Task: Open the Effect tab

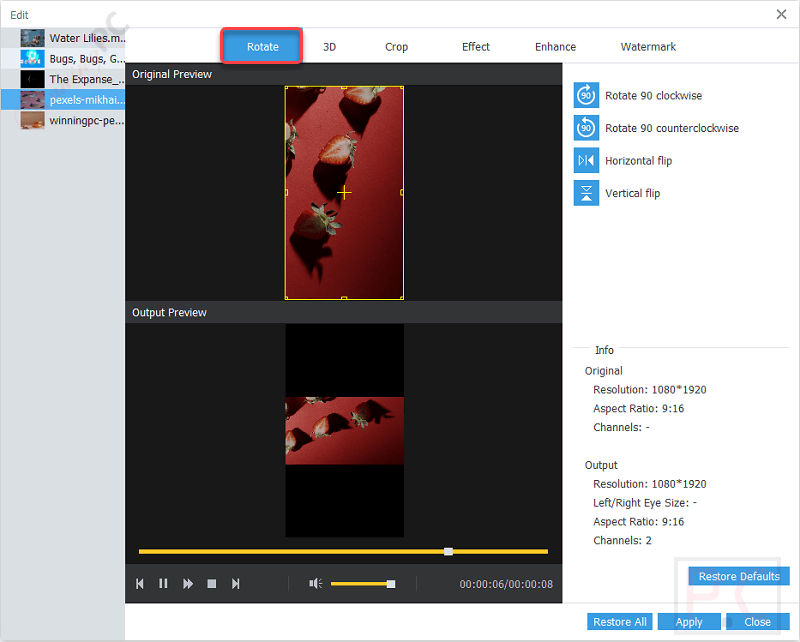Action: [476, 47]
